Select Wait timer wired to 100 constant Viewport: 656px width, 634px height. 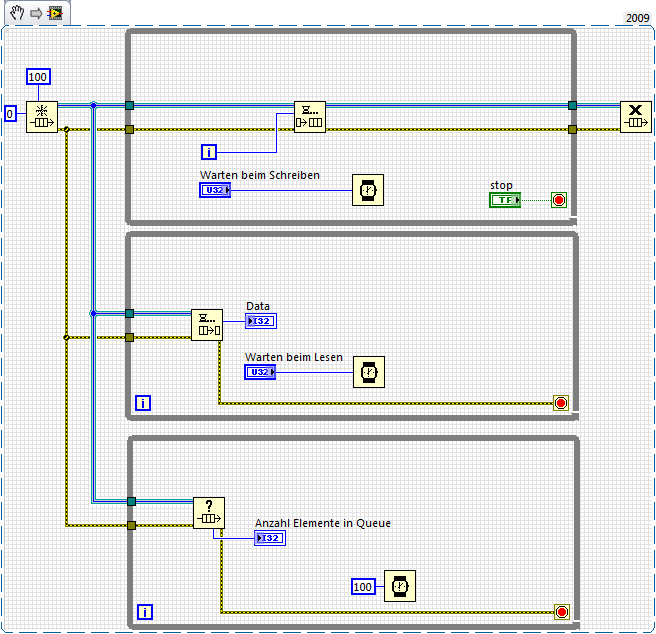(400, 586)
